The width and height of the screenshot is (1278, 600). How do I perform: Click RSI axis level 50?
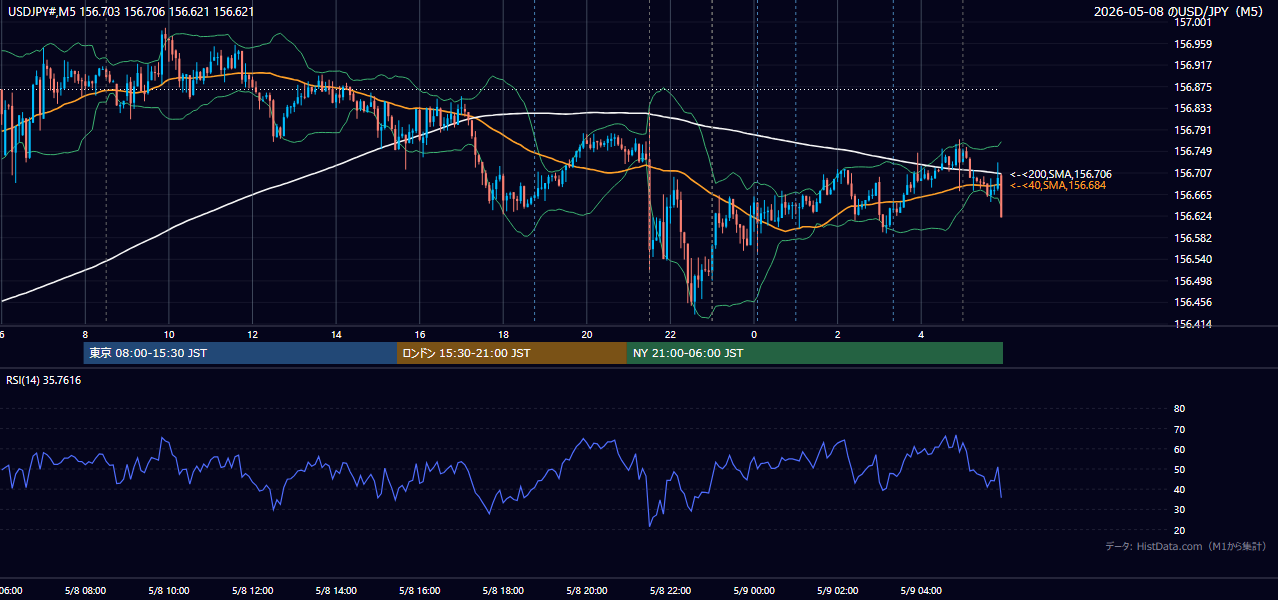[x=1179, y=469]
